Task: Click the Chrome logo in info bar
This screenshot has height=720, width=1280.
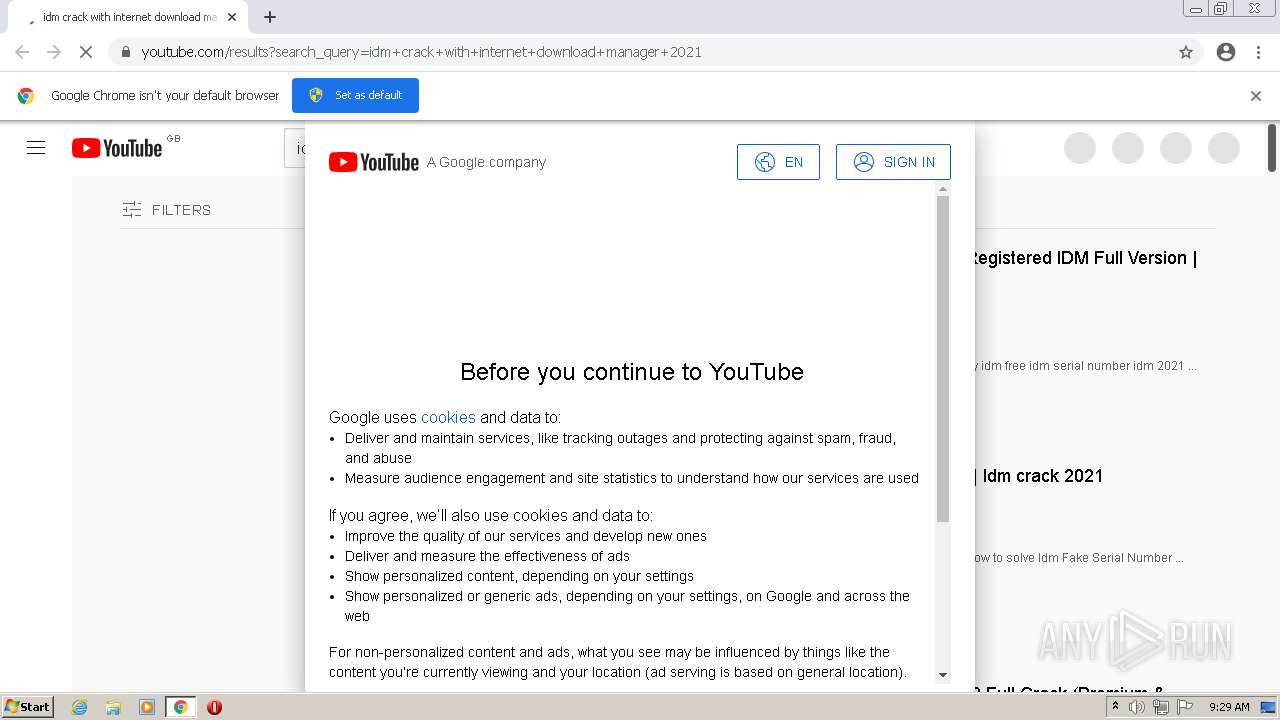Action: pyautogui.click(x=26, y=96)
